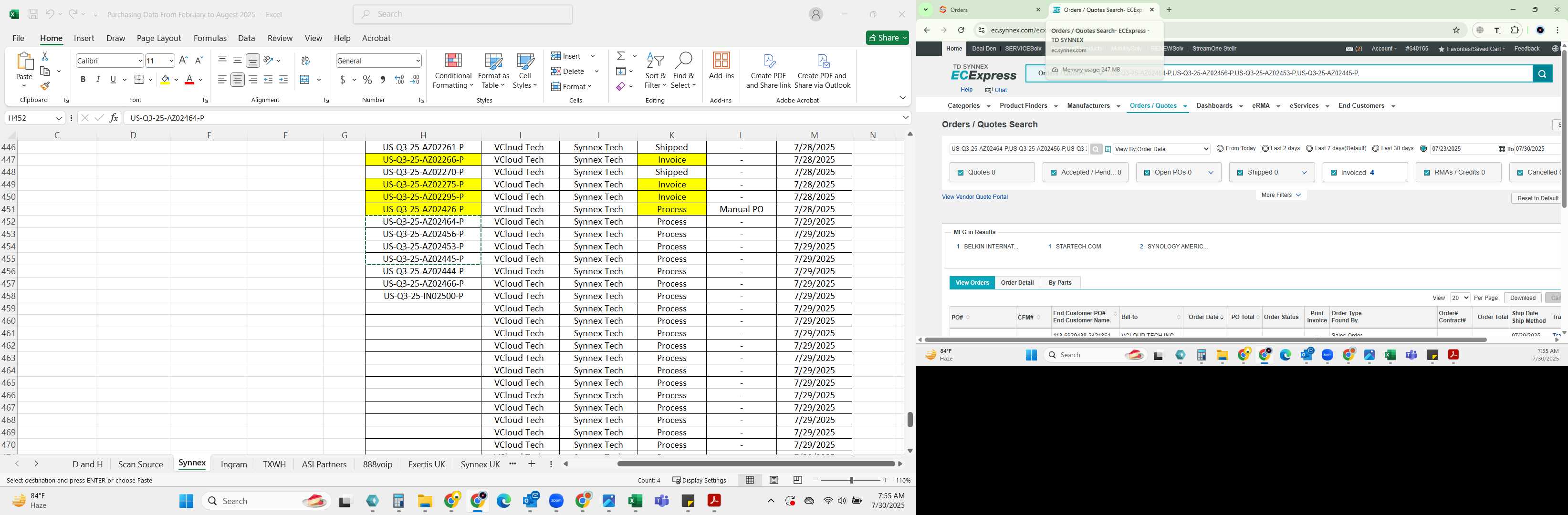Click the Excel Share button
The height and width of the screenshot is (515, 1568).
[x=888, y=38]
